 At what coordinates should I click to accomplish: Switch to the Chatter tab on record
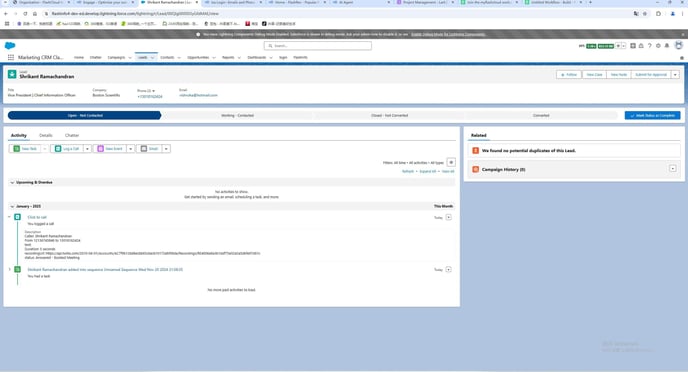[x=72, y=135]
